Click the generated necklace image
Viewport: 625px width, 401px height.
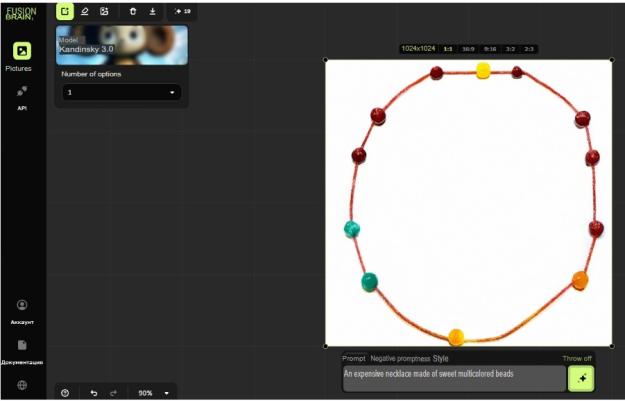(468, 203)
